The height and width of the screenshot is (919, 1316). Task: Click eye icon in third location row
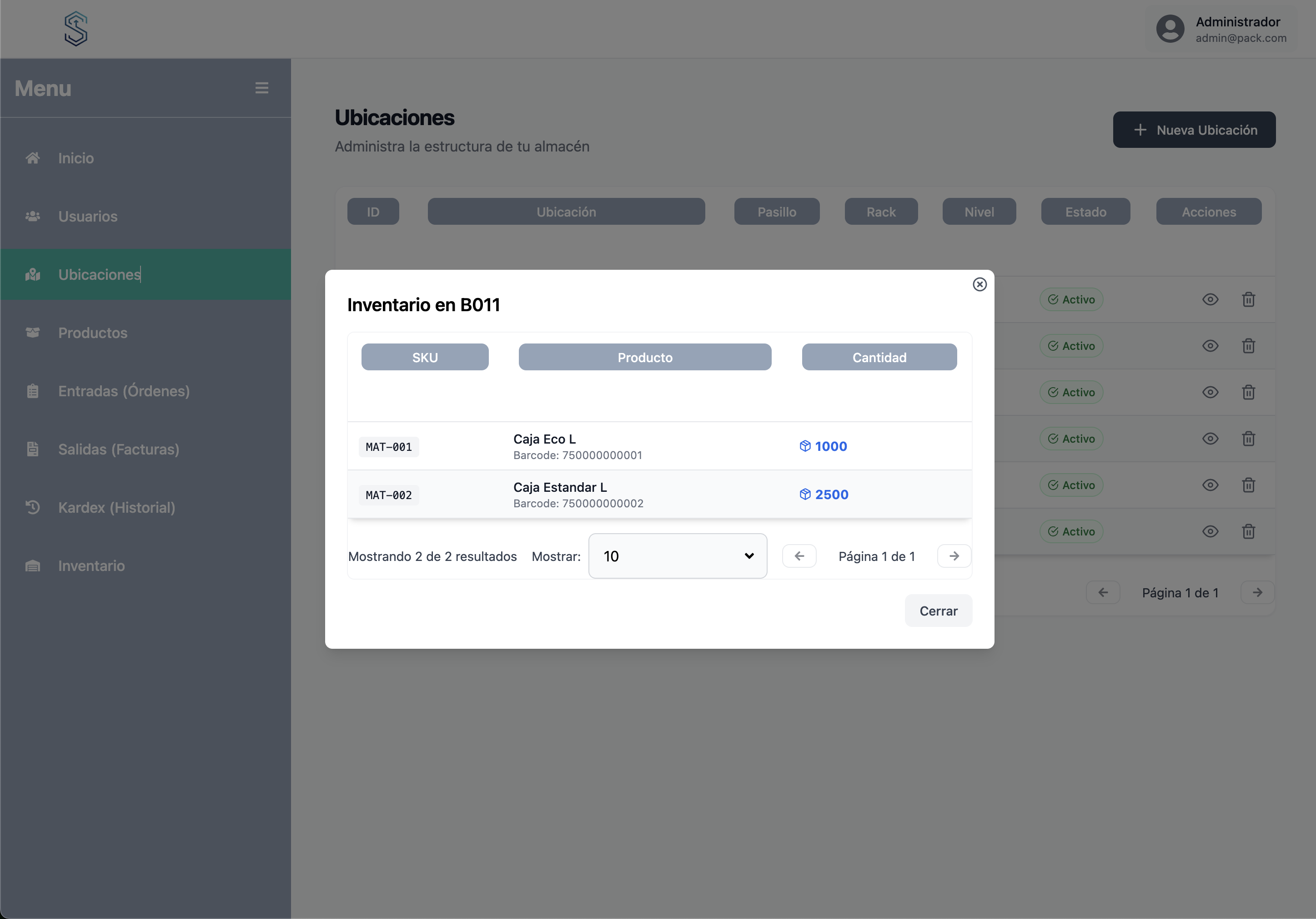click(x=1210, y=392)
